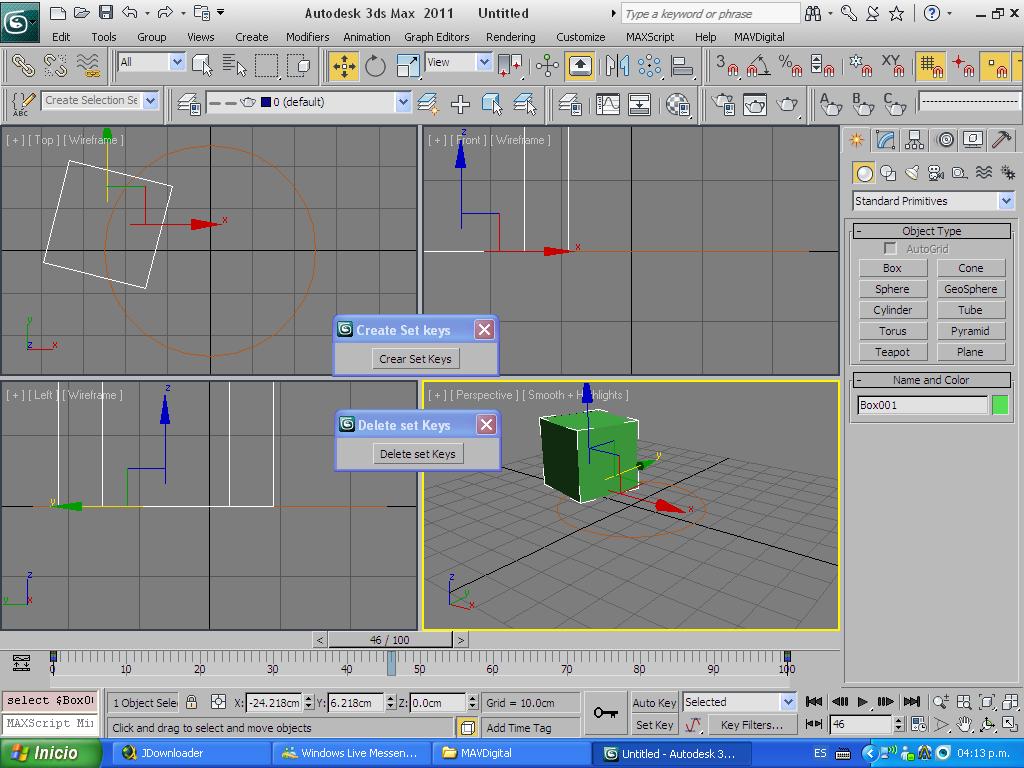Open the Render Setup teapot icon

(723, 104)
